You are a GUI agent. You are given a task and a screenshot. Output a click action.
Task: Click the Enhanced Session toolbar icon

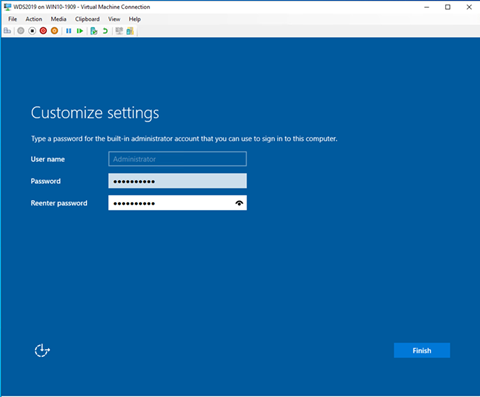pos(119,31)
